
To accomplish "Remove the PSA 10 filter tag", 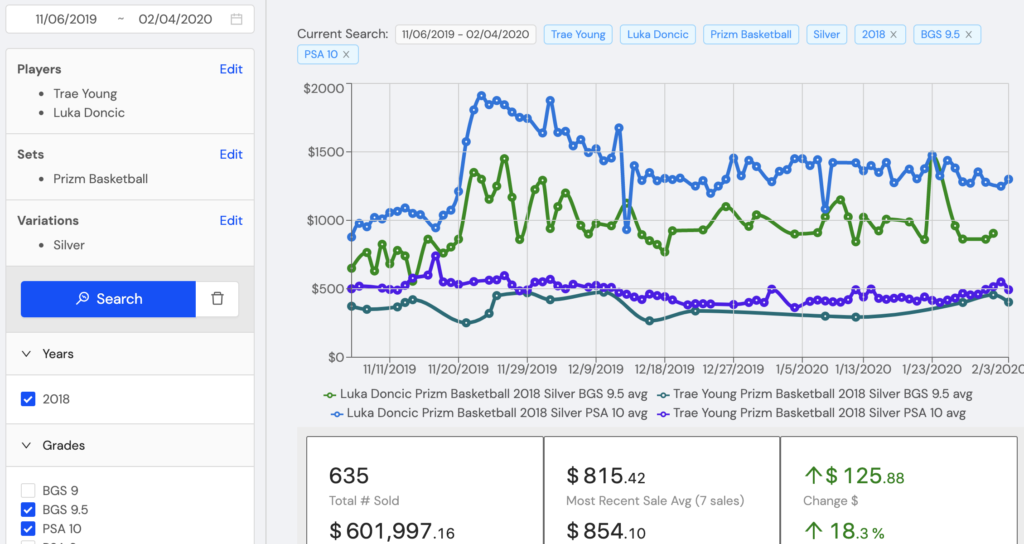I will (x=346, y=54).
